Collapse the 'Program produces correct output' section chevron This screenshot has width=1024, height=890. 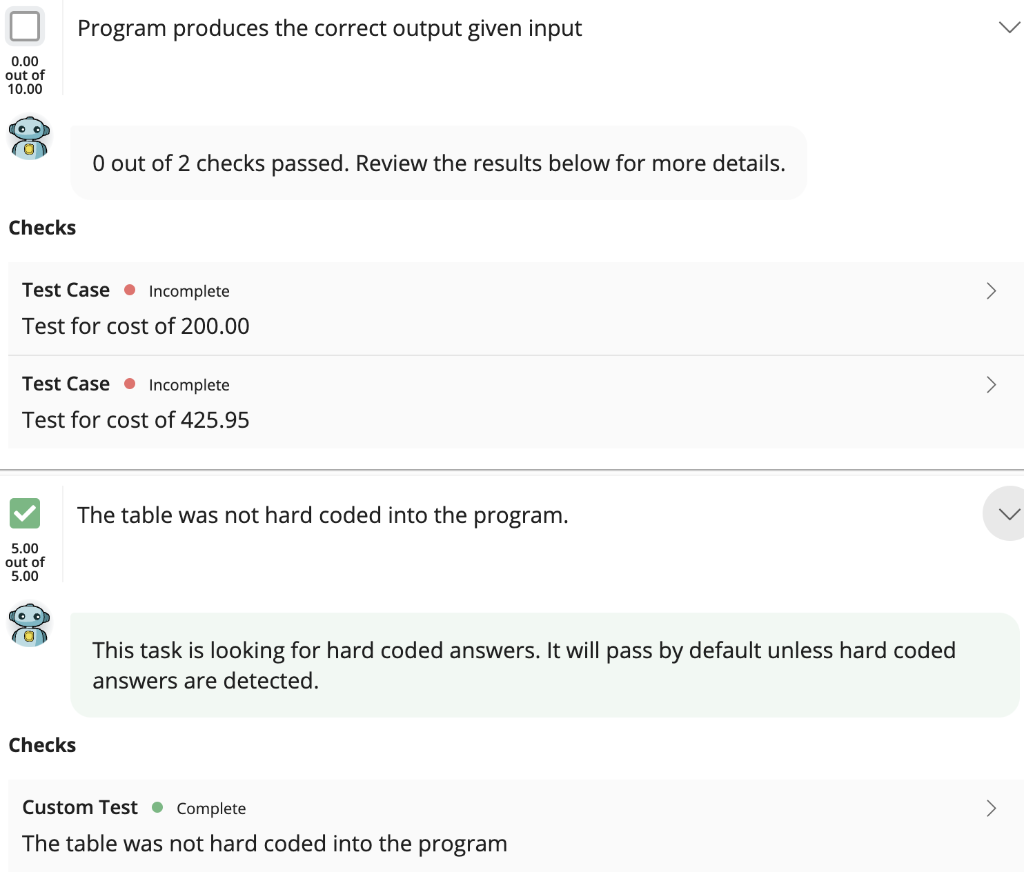[1008, 27]
